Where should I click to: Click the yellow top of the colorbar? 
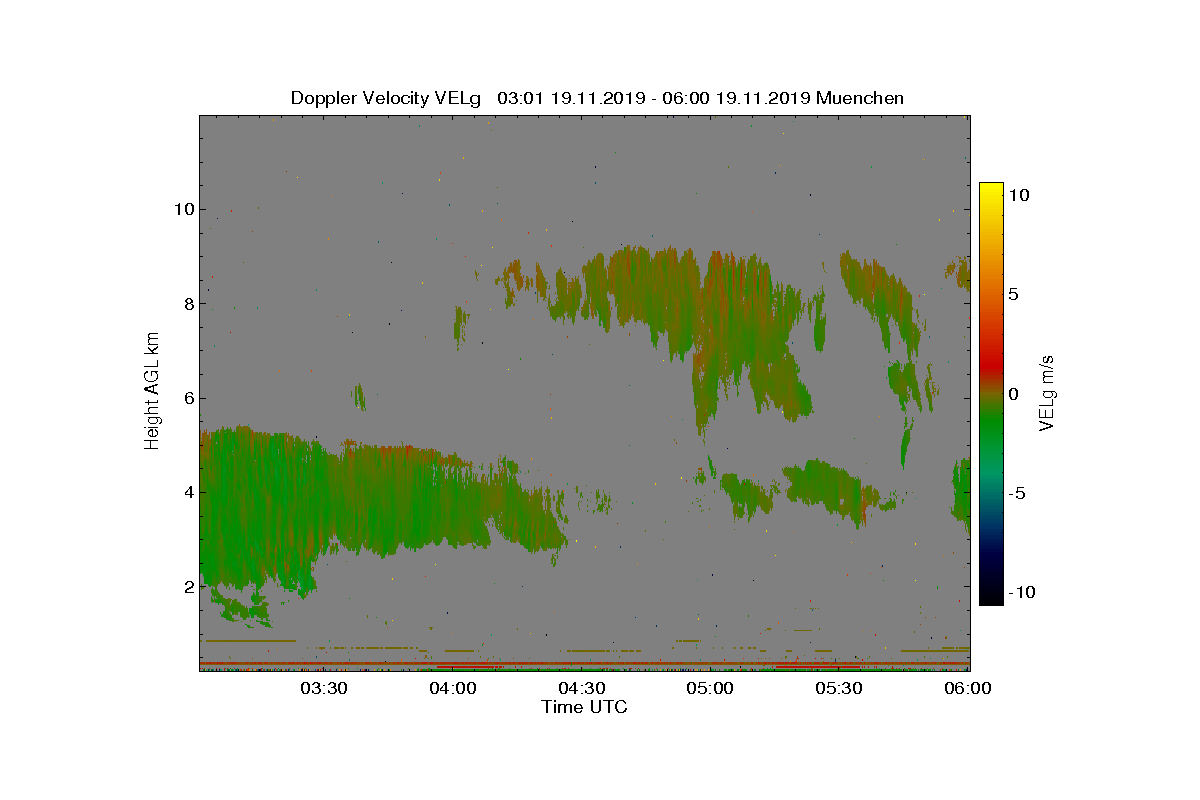[x=991, y=190]
